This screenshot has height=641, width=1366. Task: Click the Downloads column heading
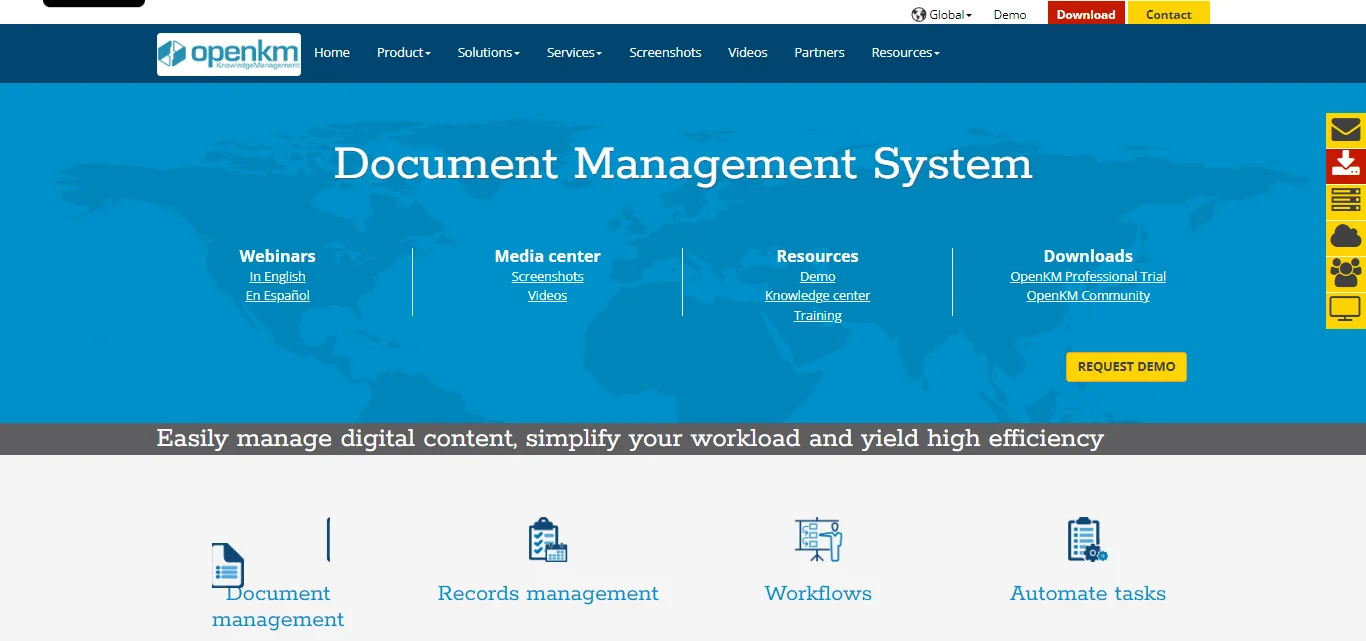[1088, 256]
